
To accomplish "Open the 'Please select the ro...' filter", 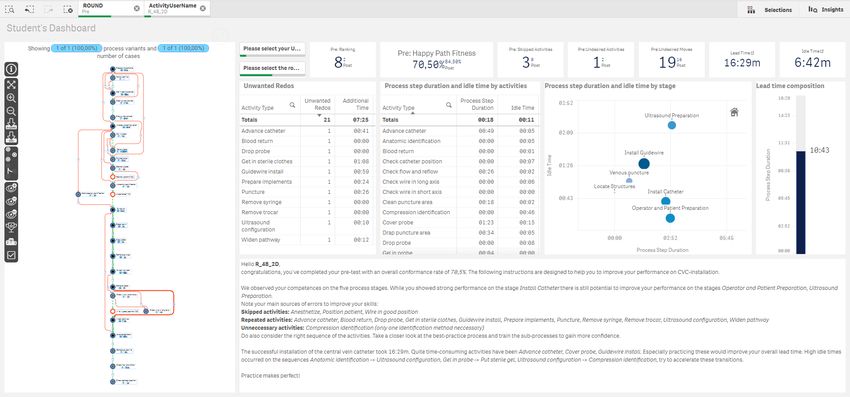I will click(272, 69).
